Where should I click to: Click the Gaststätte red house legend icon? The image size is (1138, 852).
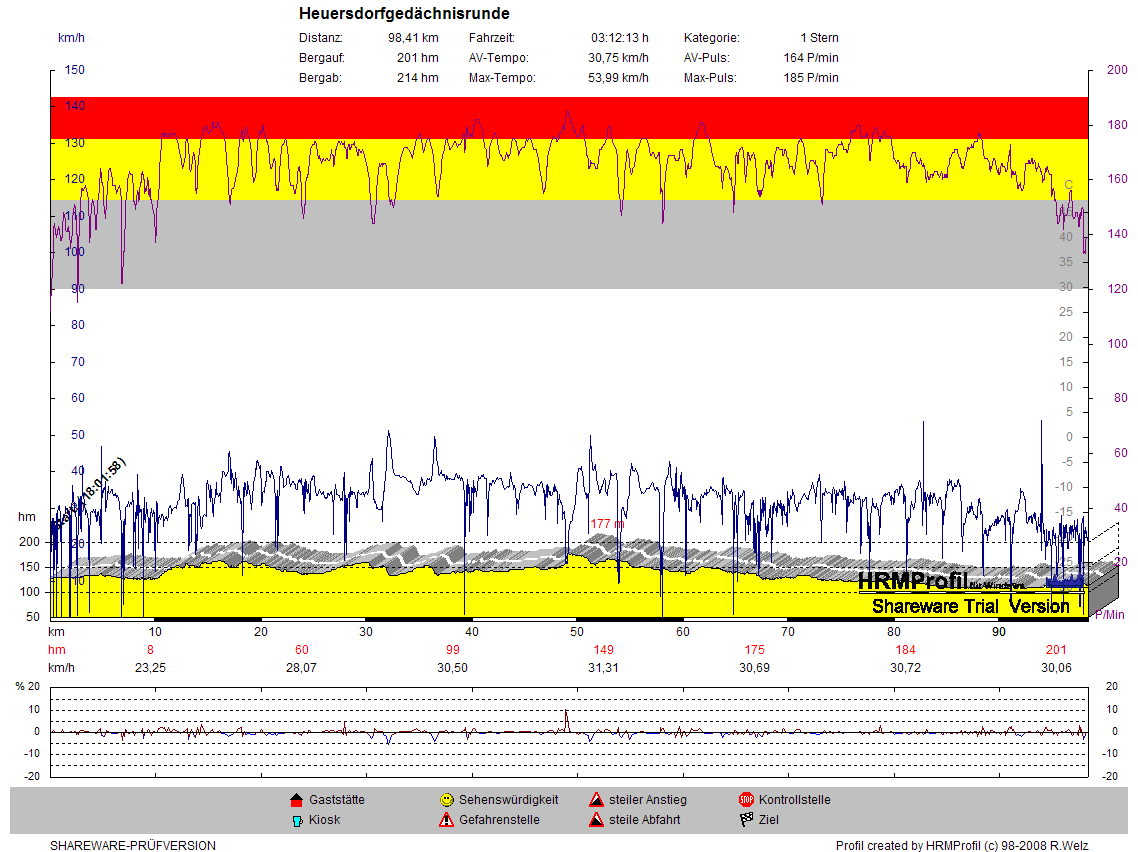pos(296,800)
